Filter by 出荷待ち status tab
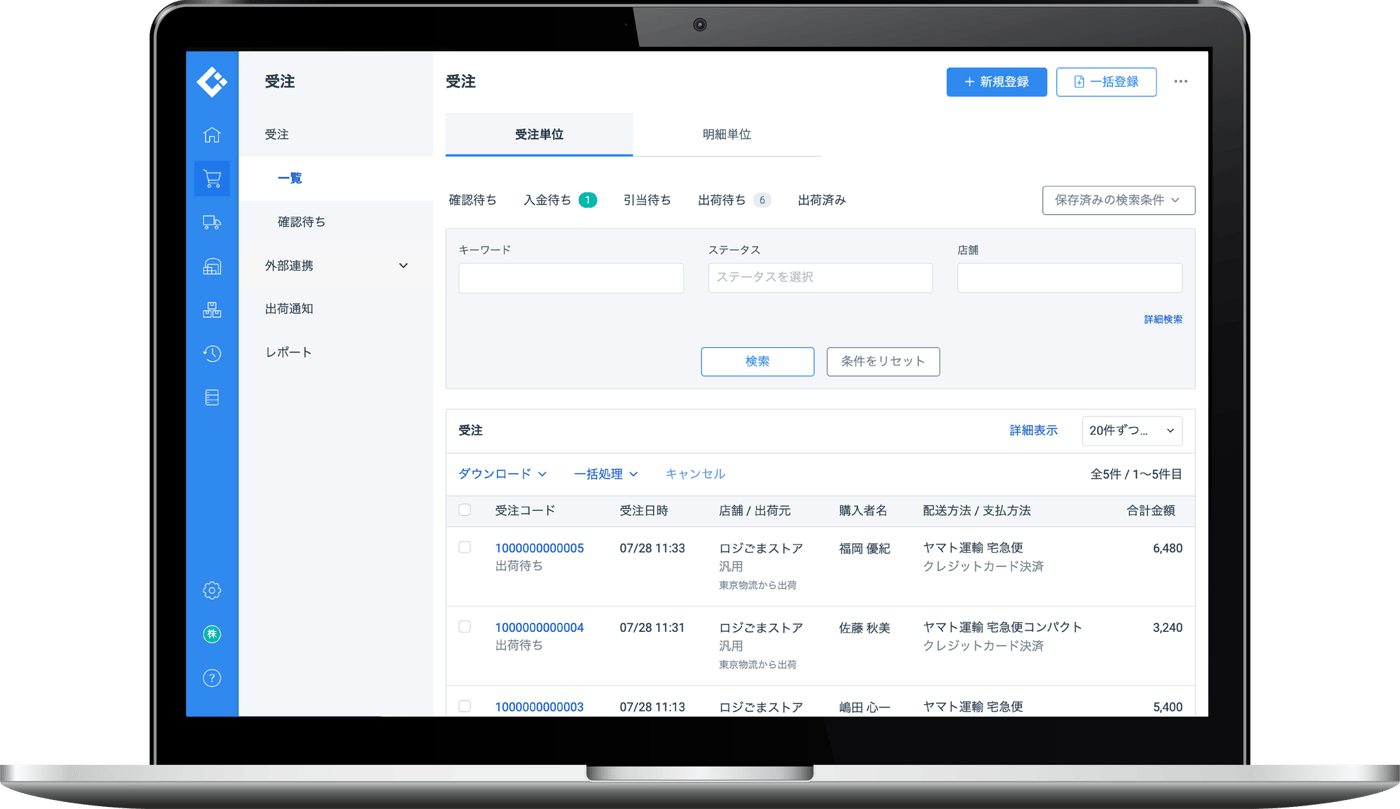The width and height of the screenshot is (1400, 809). [734, 200]
